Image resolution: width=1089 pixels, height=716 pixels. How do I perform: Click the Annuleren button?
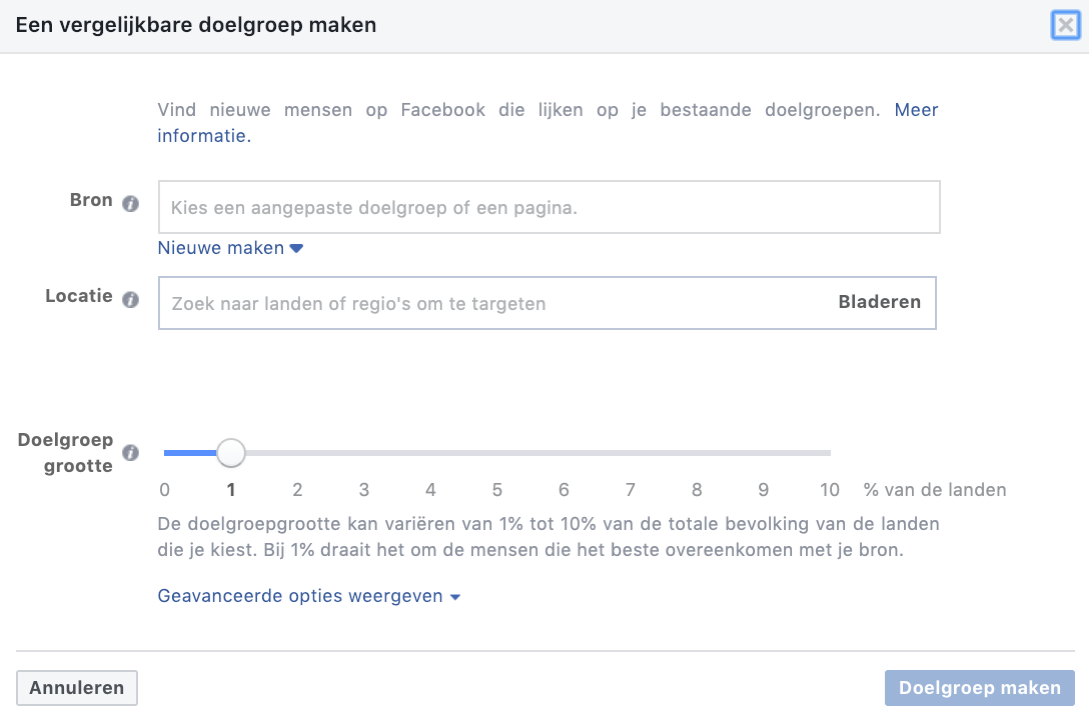click(76, 688)
